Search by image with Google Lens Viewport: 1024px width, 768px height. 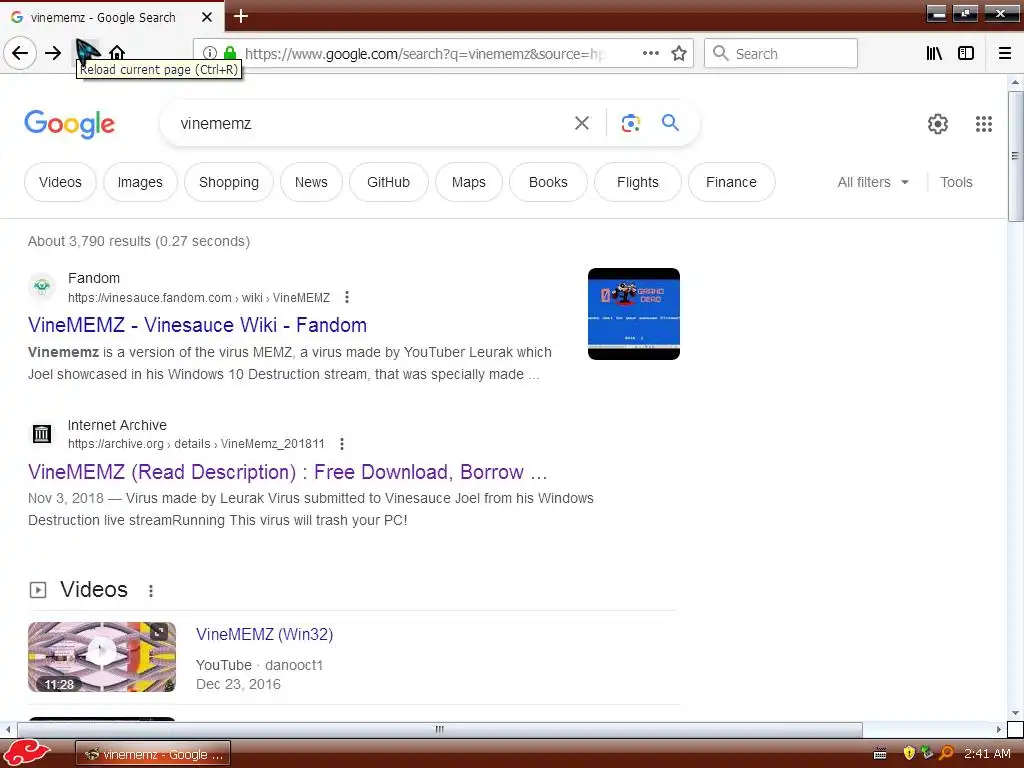coord(631,123)
